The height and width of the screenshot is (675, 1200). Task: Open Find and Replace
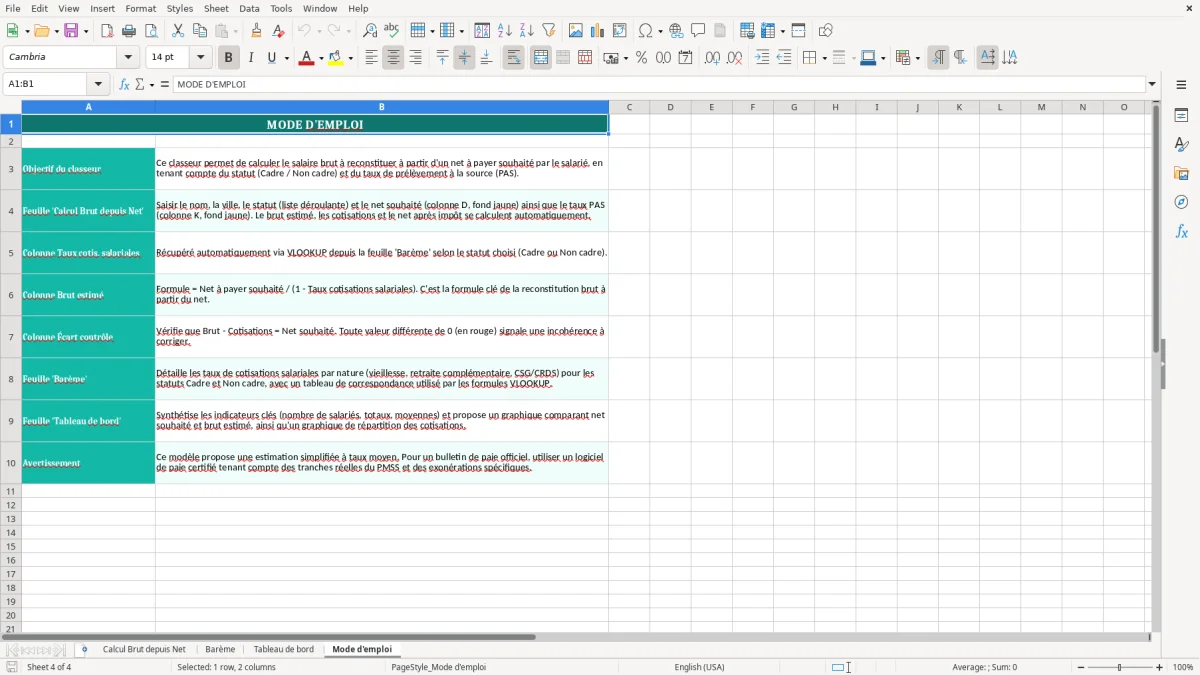(369, 31)
